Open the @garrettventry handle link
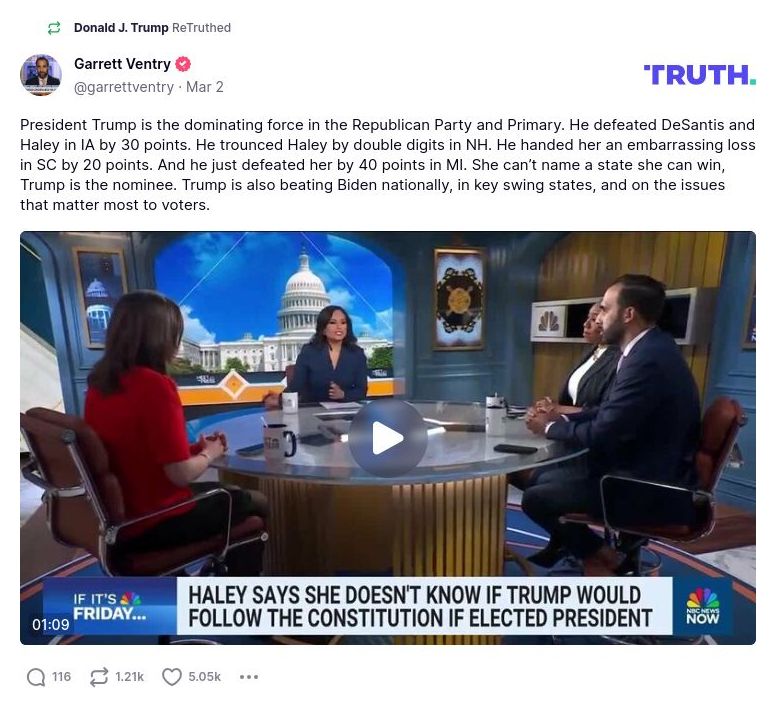 [124, 87]
